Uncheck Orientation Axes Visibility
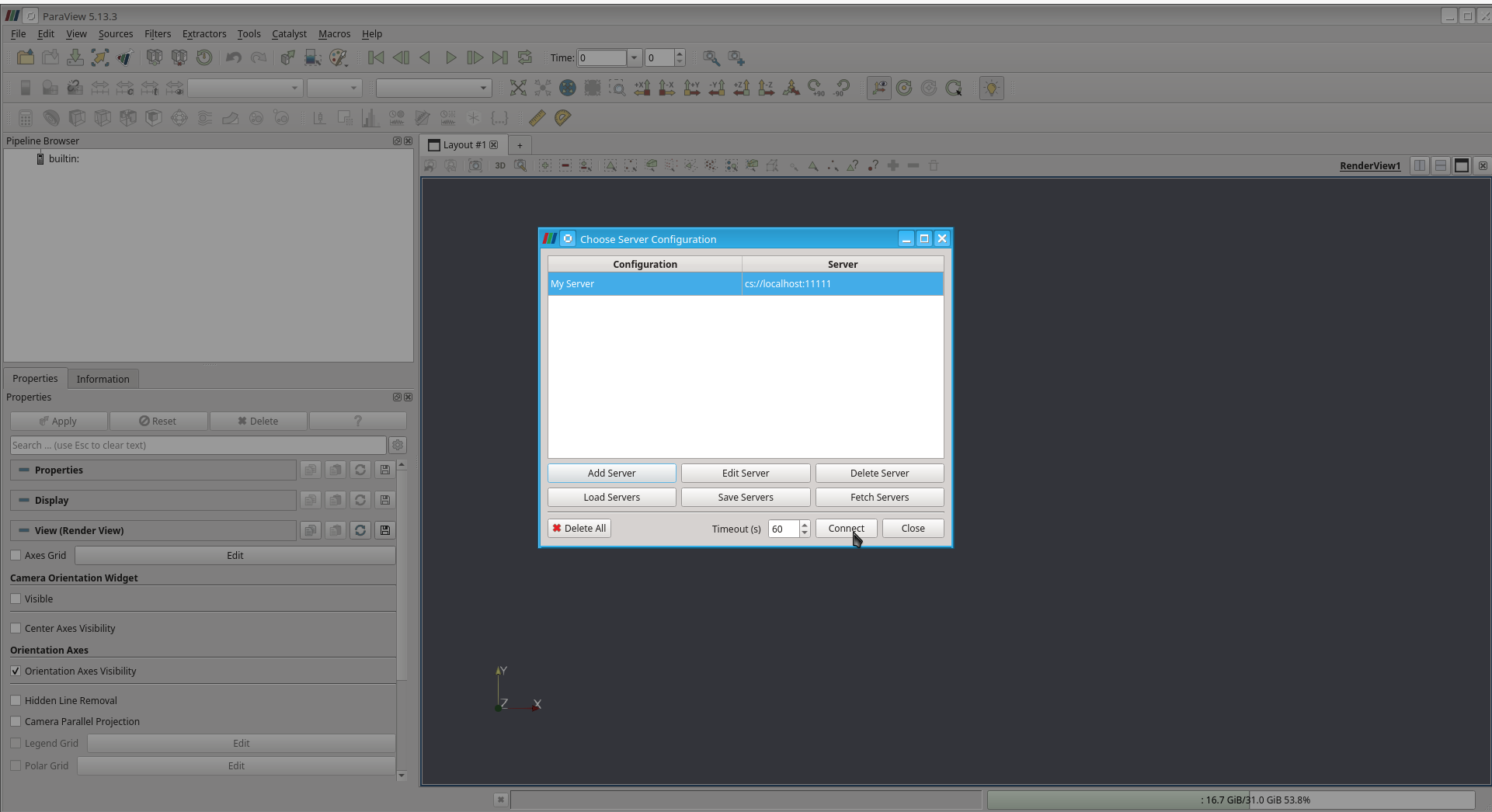The height and width of the screenshot is (812, 1492). tap(16, 671)
